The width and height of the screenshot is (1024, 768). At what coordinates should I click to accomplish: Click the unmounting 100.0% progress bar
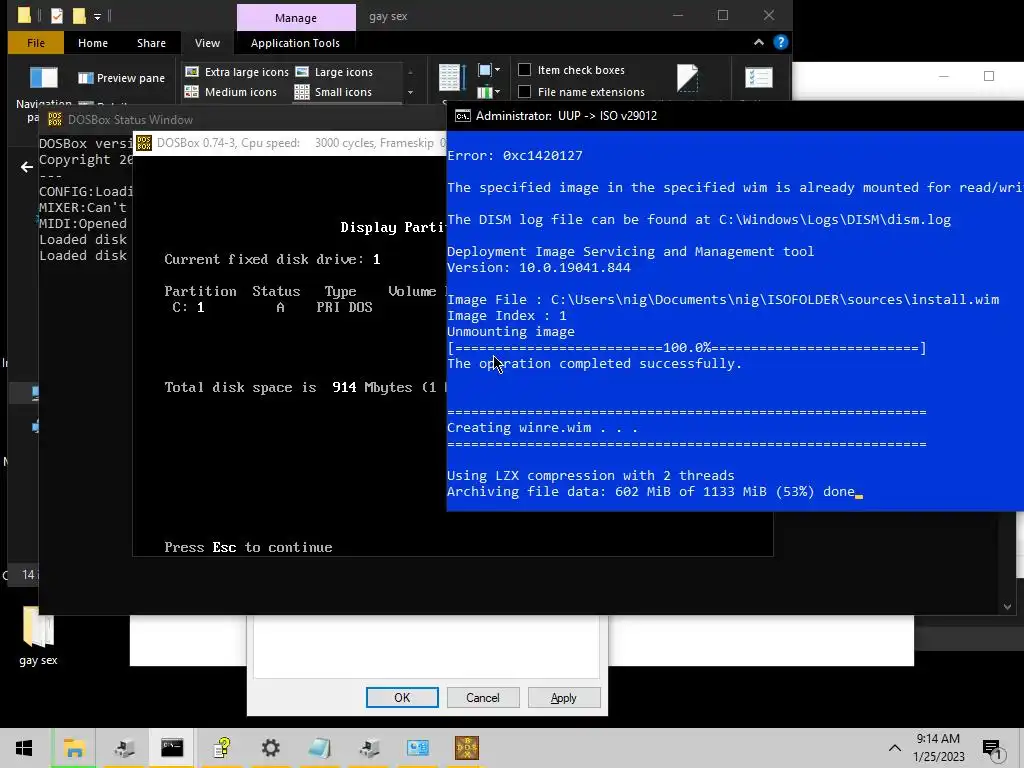[x=686, y=347]
